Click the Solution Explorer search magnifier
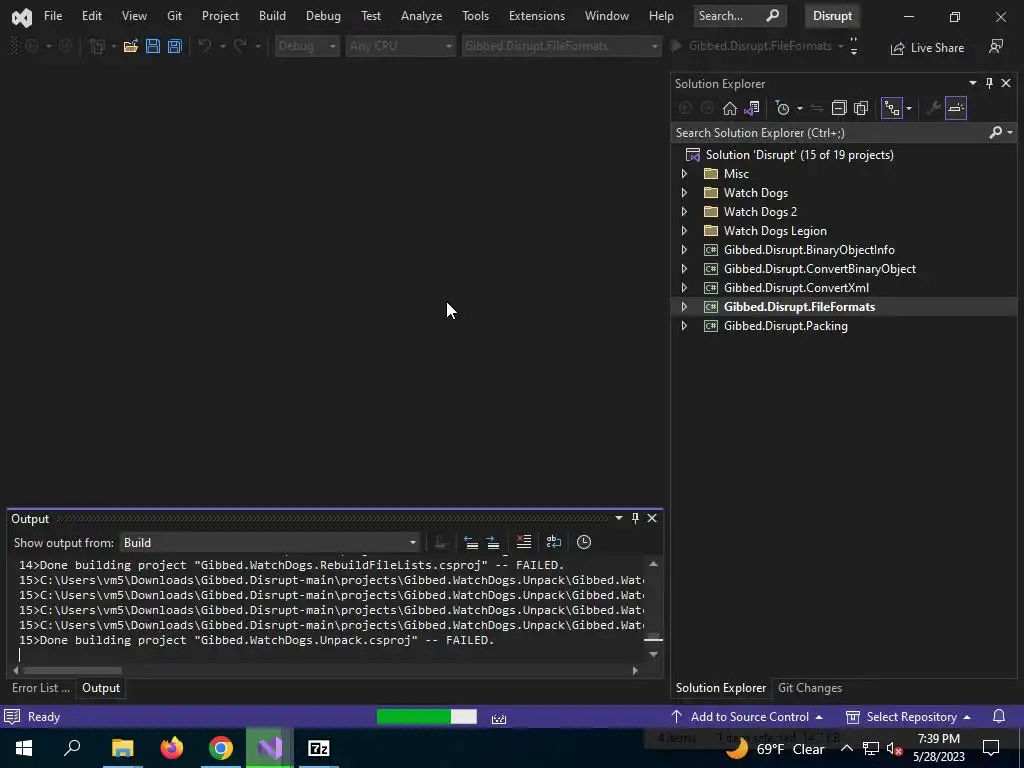The image size is (1024, 768). pos(995,133)
